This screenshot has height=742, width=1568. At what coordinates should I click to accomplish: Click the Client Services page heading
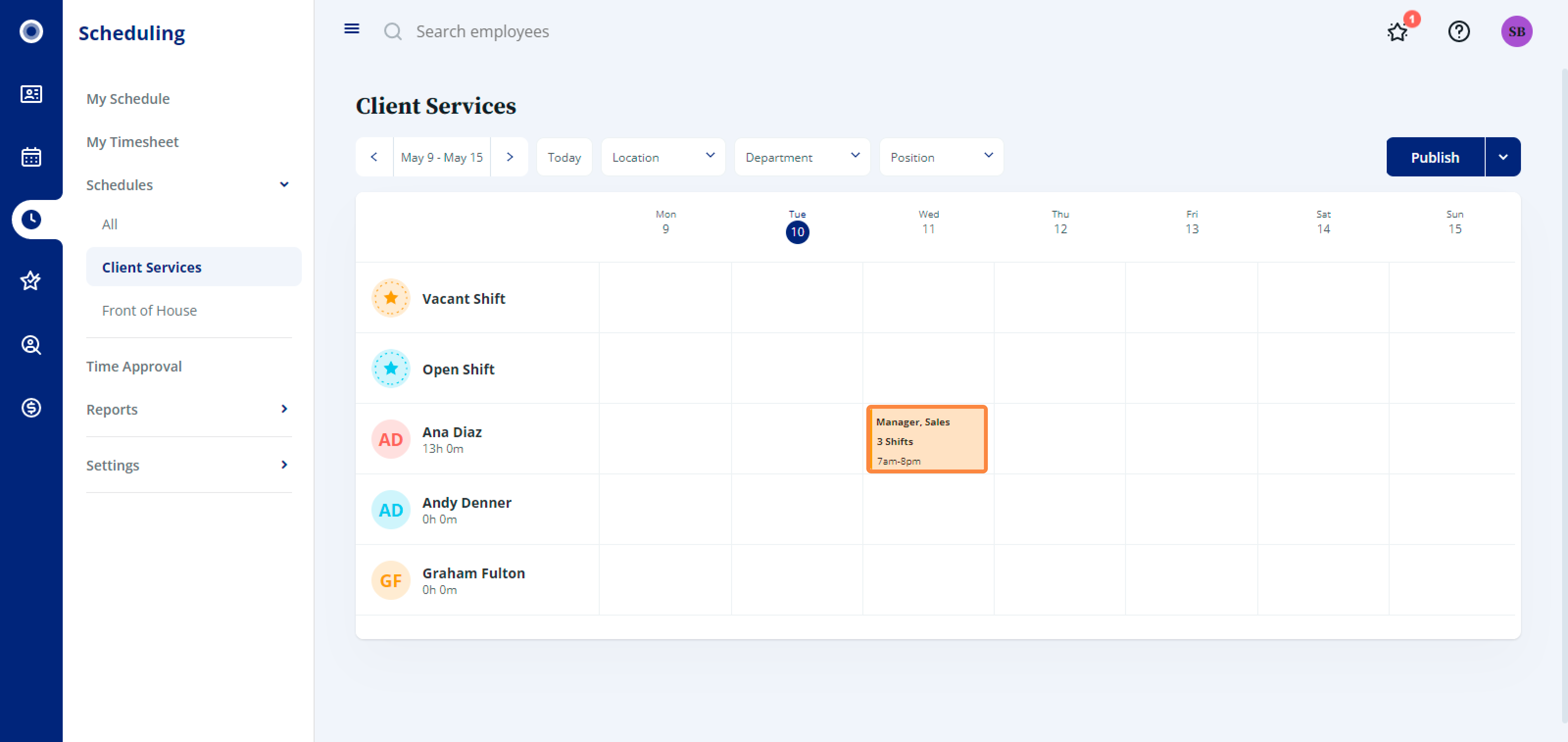[435, 105]
